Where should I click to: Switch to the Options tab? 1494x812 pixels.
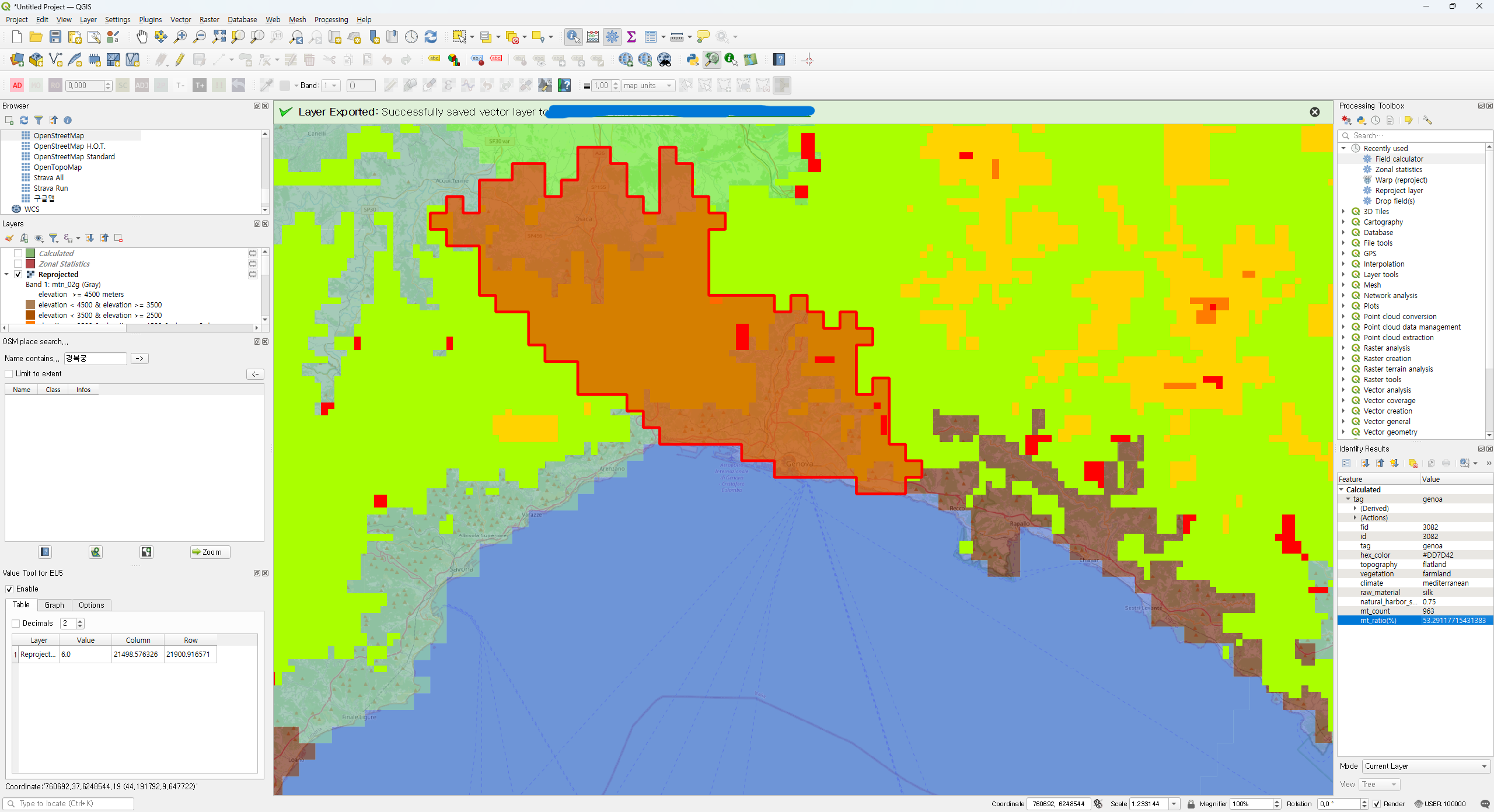(91, 605)
